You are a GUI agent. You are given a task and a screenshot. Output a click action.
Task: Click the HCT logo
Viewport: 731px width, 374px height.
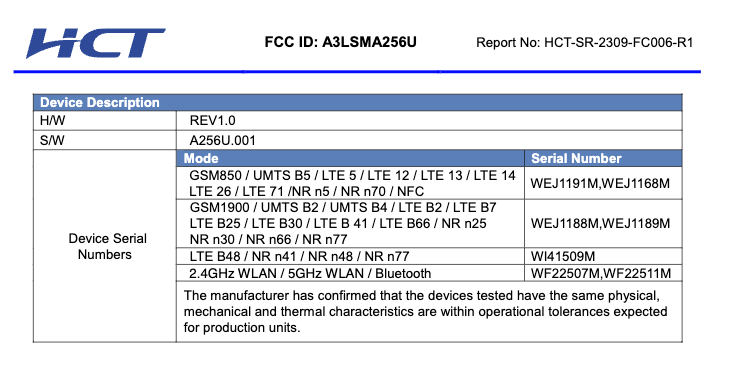click(96, 43)
